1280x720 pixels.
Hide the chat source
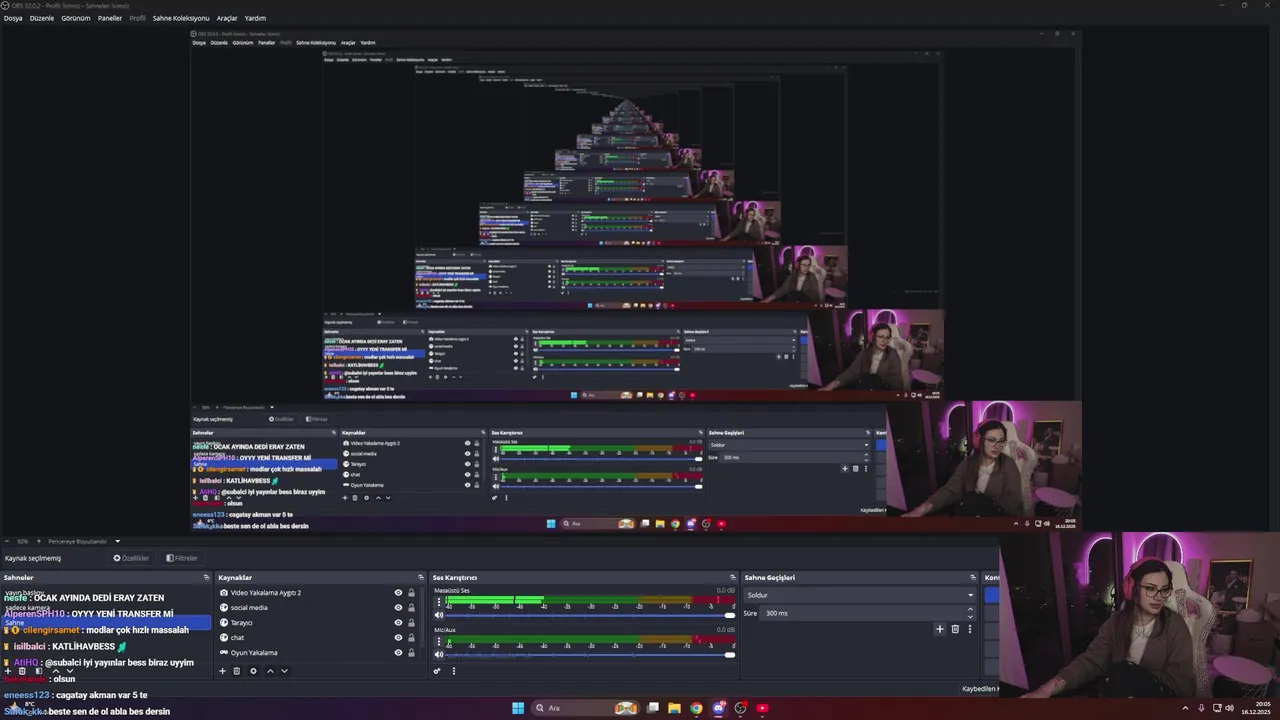pyautogui.click(x=398, y=638)
